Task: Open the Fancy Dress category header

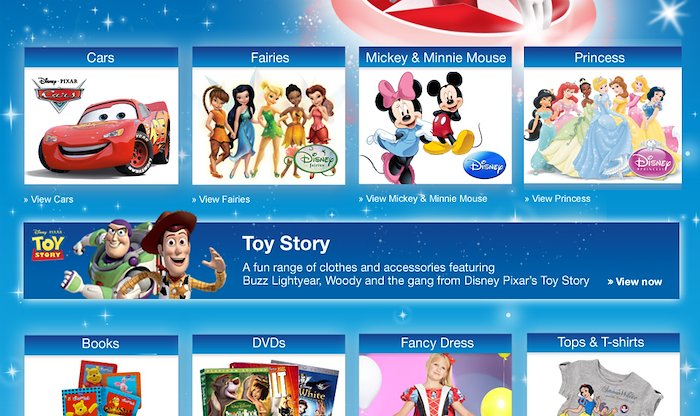Action: point(435,343)
